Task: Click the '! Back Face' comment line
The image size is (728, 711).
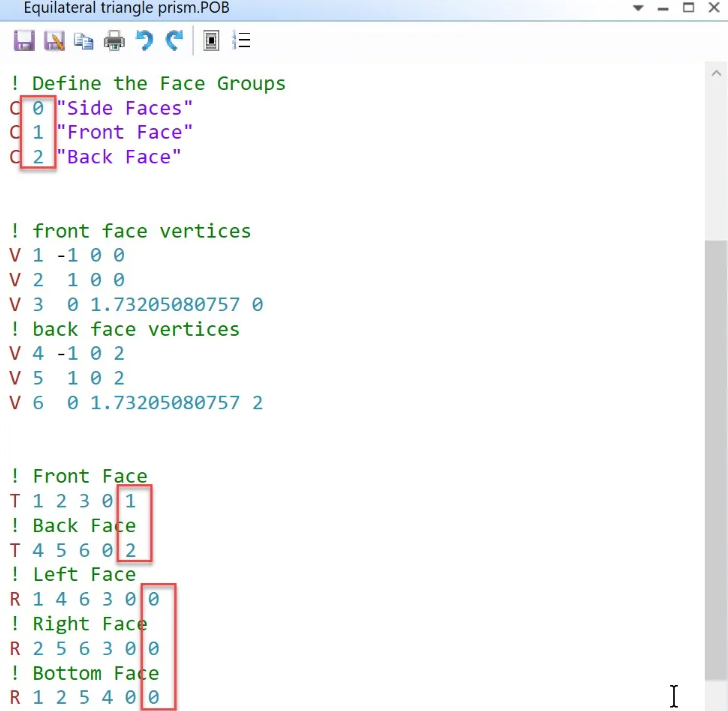Action: [x=73, y=526]
